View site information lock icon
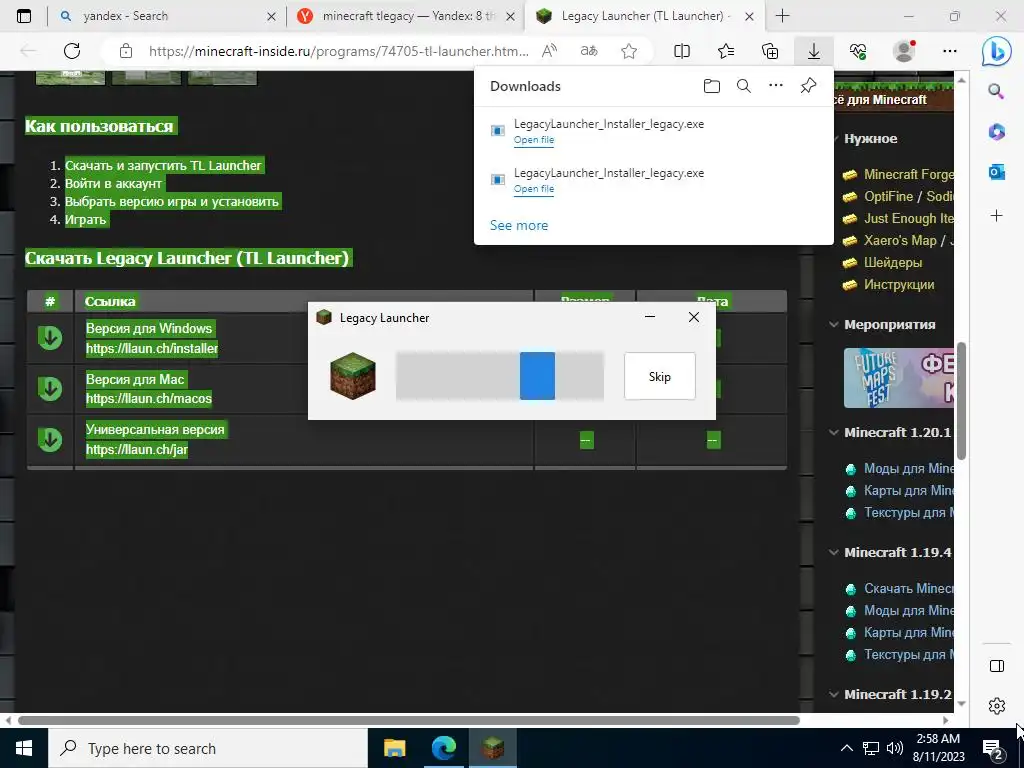 coord(126,51)
